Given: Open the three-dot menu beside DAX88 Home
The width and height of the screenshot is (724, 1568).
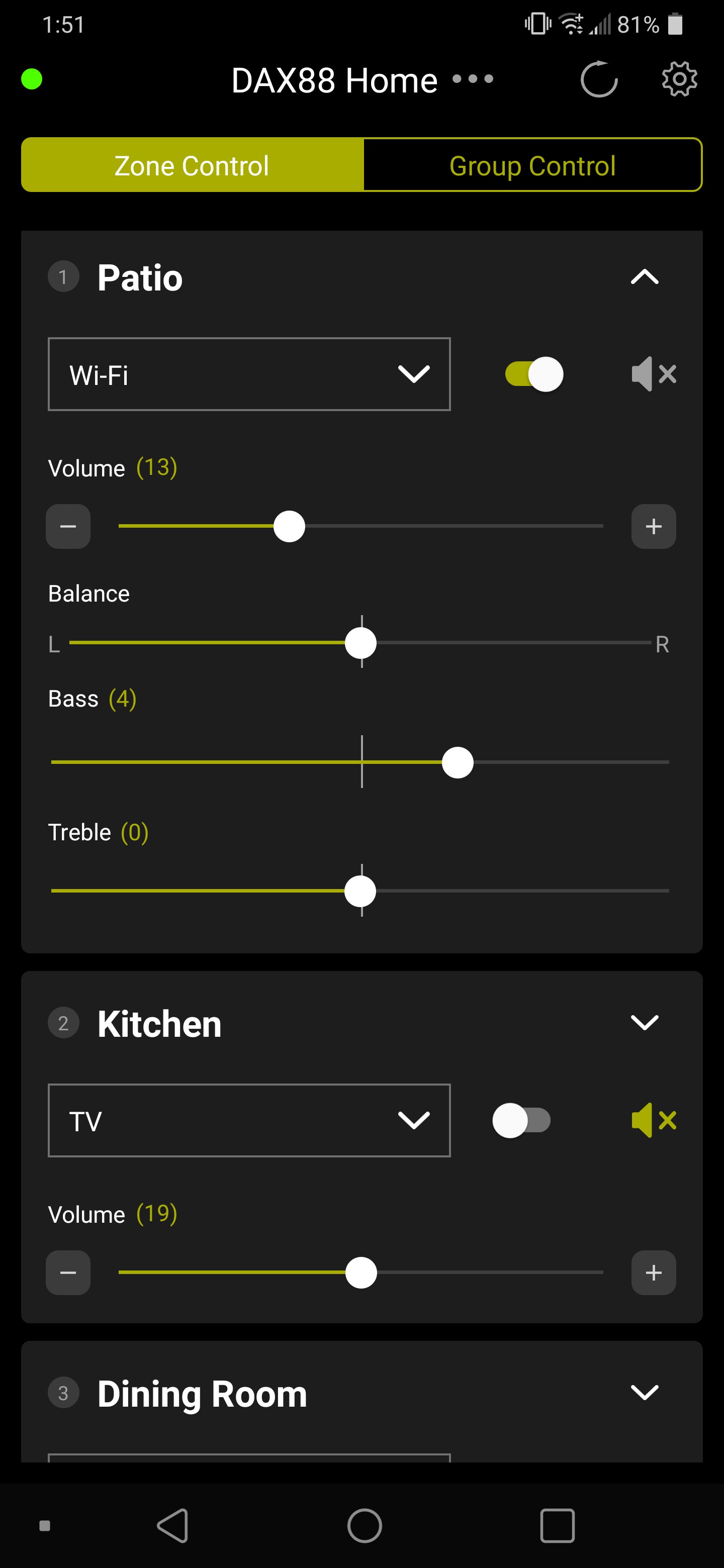Looking at the screenshot, I should [x=473, y=79].
